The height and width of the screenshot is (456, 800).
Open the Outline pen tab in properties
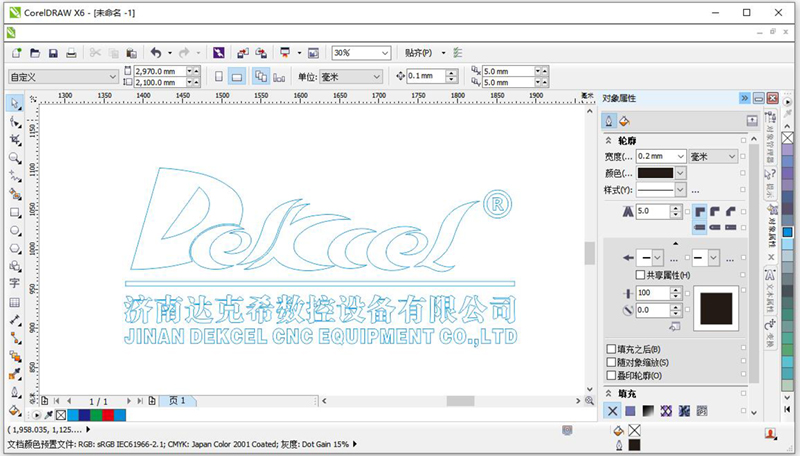(x=609, y=121)
